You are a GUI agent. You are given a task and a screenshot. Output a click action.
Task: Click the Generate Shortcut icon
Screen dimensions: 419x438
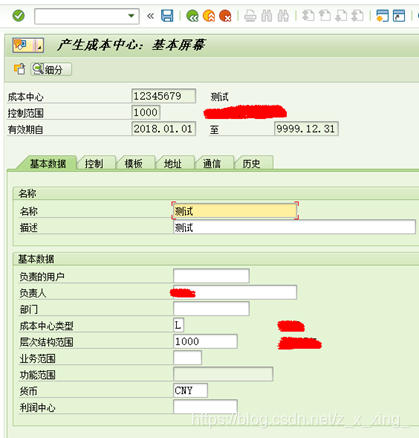pyautogui.click(x=399, y=16)
